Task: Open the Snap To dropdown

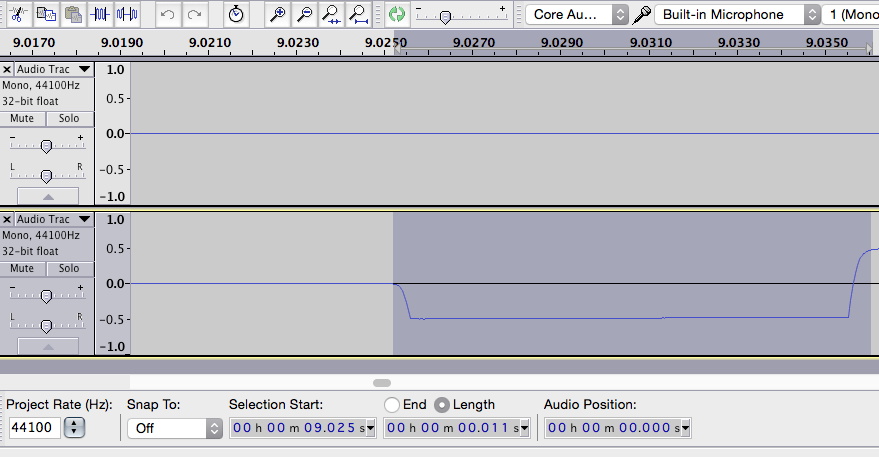Action: click(x=174, y=428)
